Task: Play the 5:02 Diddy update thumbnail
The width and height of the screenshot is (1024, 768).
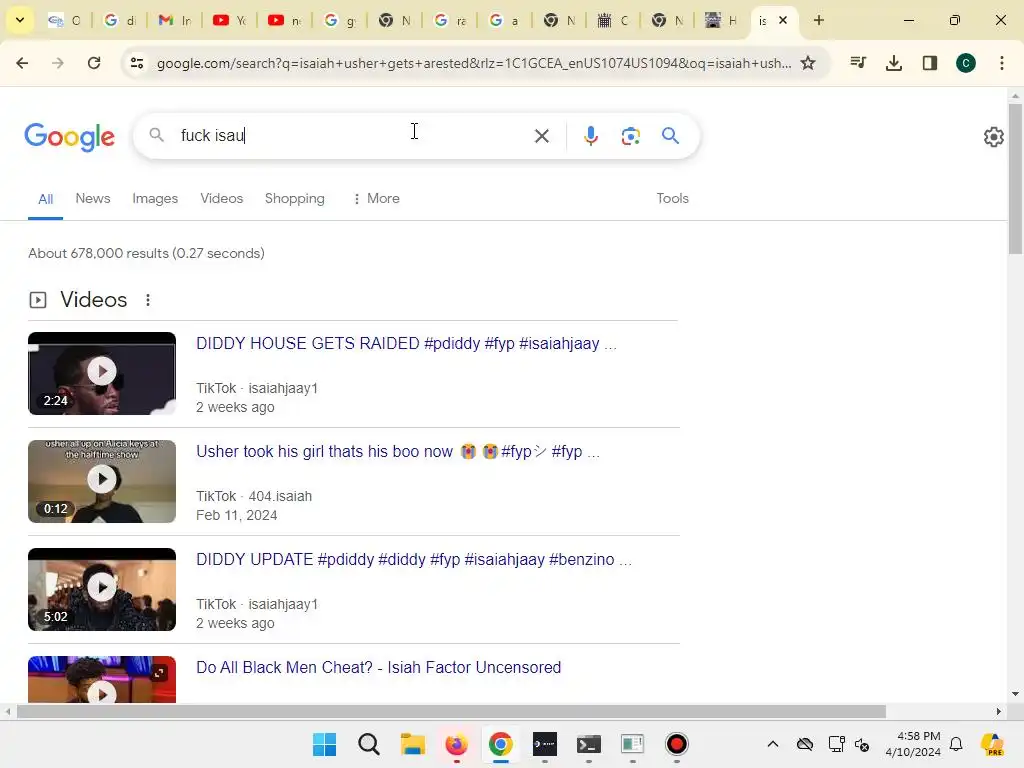Action: [102, 589]
